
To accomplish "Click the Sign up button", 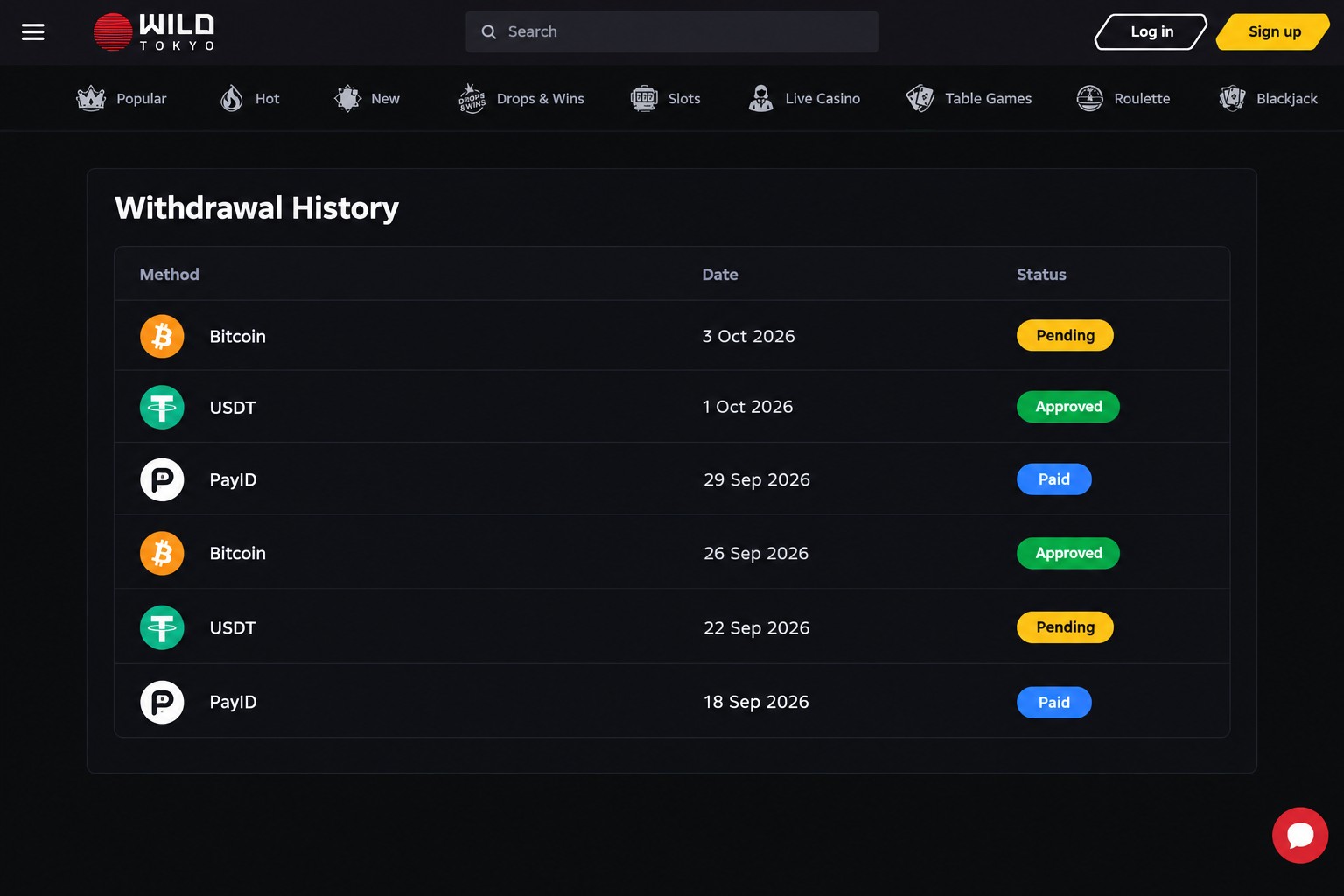I will pos(1274,32).
